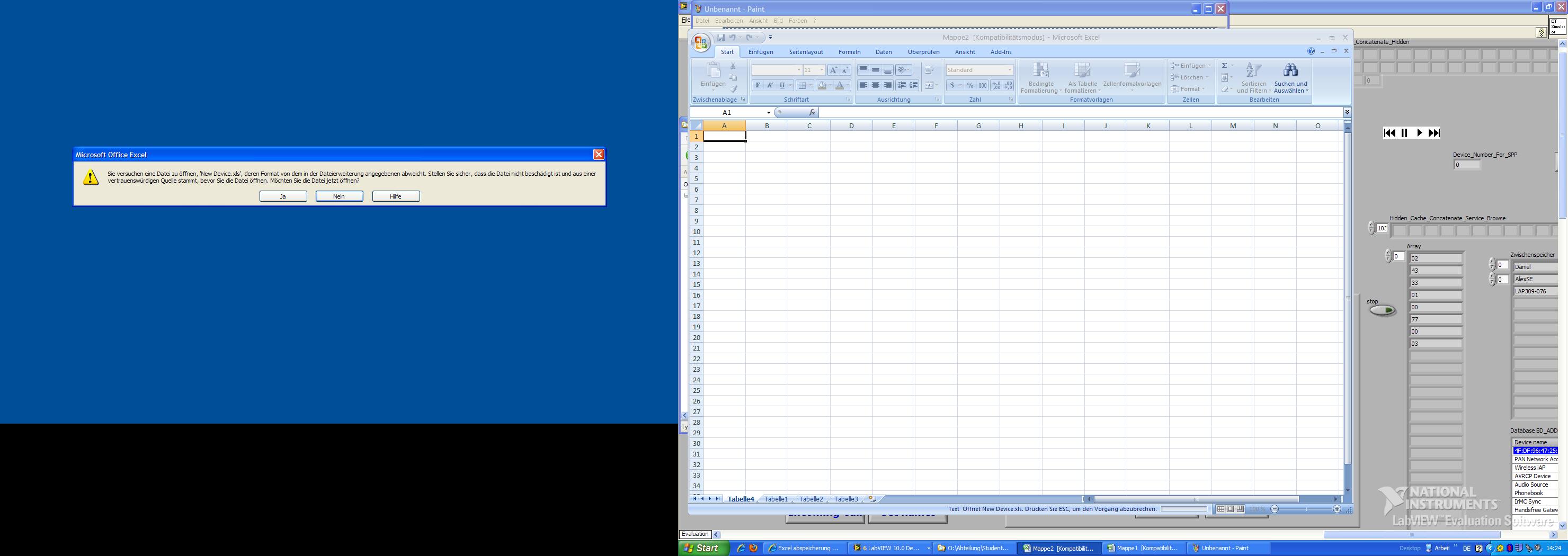The width and height of the screenshot is (1568, 556).
Task: Open Sortieren und Filtern menu
Action: coord(1253,78)
